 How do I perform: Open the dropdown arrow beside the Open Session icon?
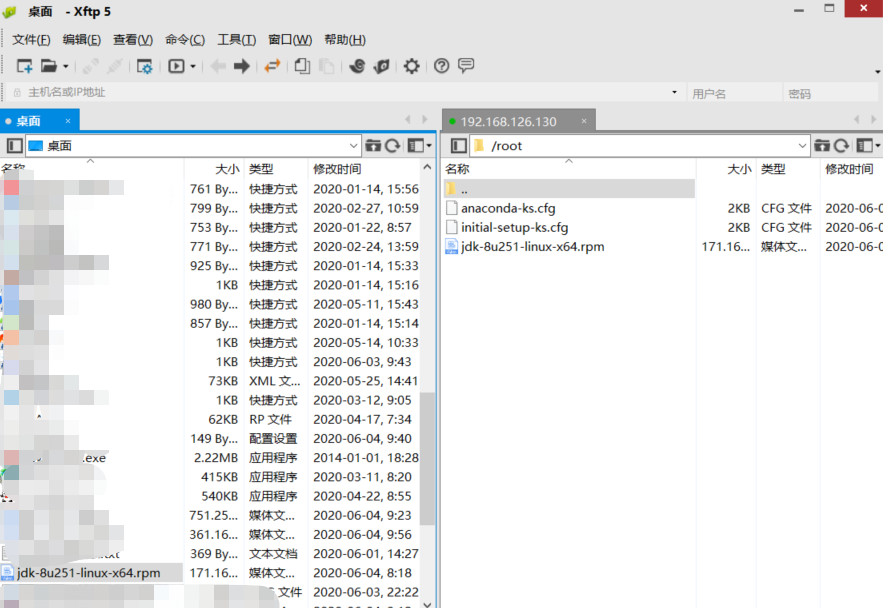tap(66, 66)
